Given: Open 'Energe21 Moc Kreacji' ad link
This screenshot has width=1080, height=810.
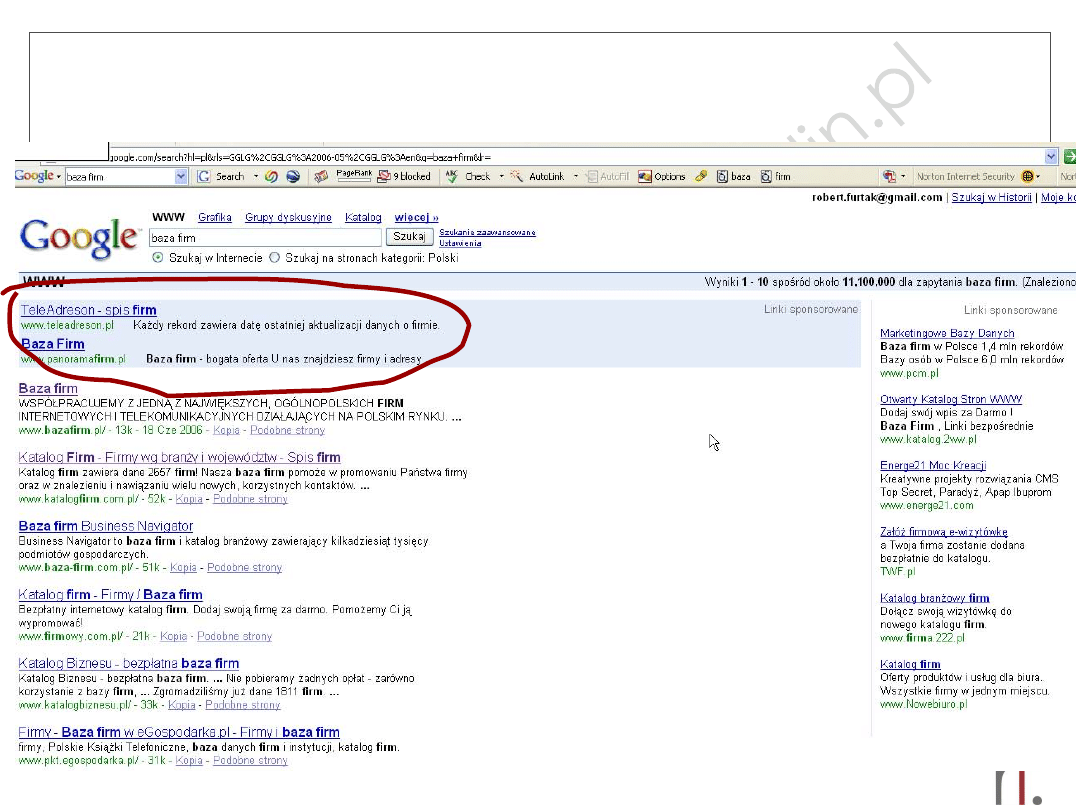Looking at the screenshot, I should (x=933, y=466).
